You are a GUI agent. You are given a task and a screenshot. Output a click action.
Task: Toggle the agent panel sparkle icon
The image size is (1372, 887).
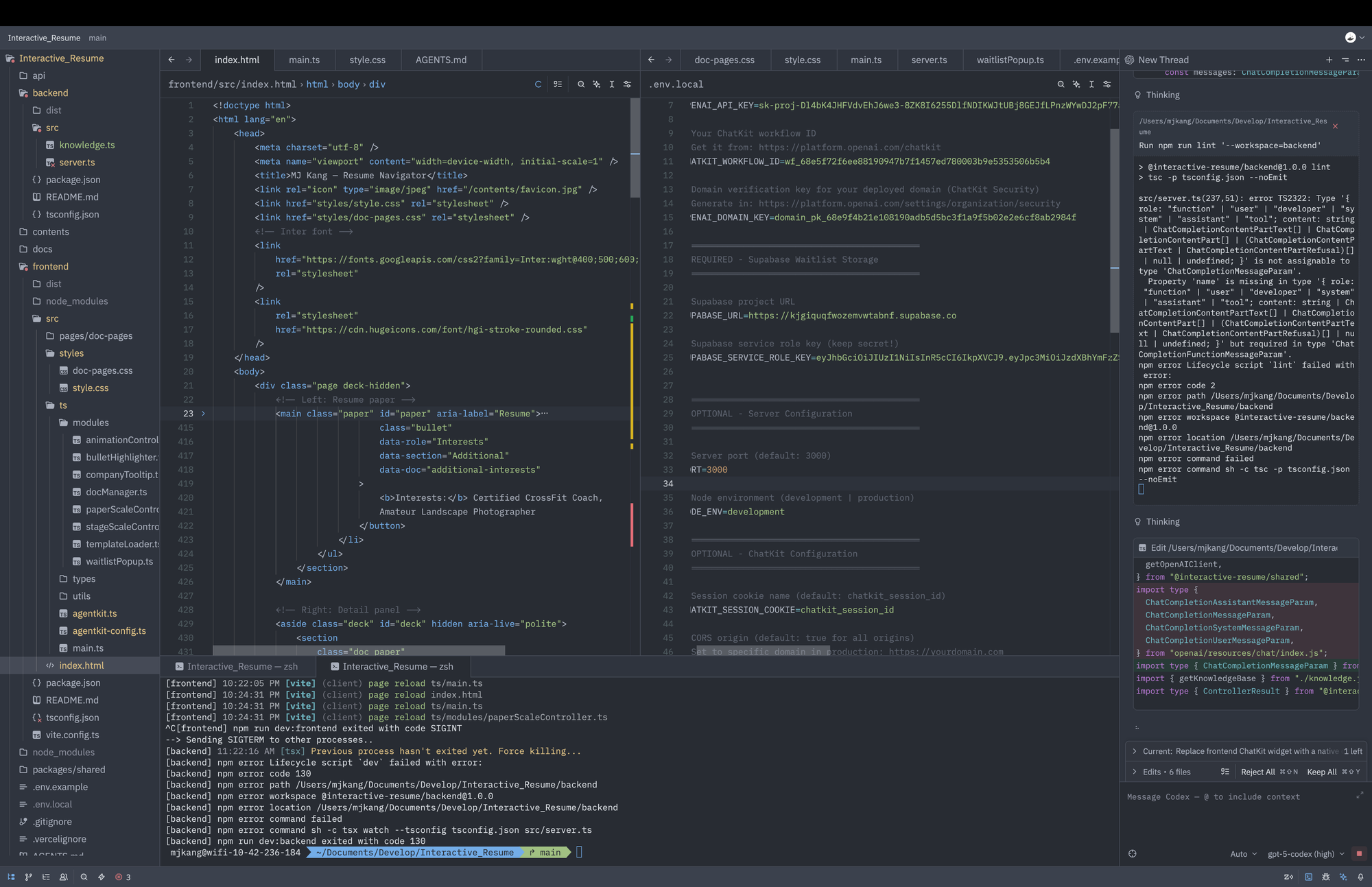click(1343, 877)
